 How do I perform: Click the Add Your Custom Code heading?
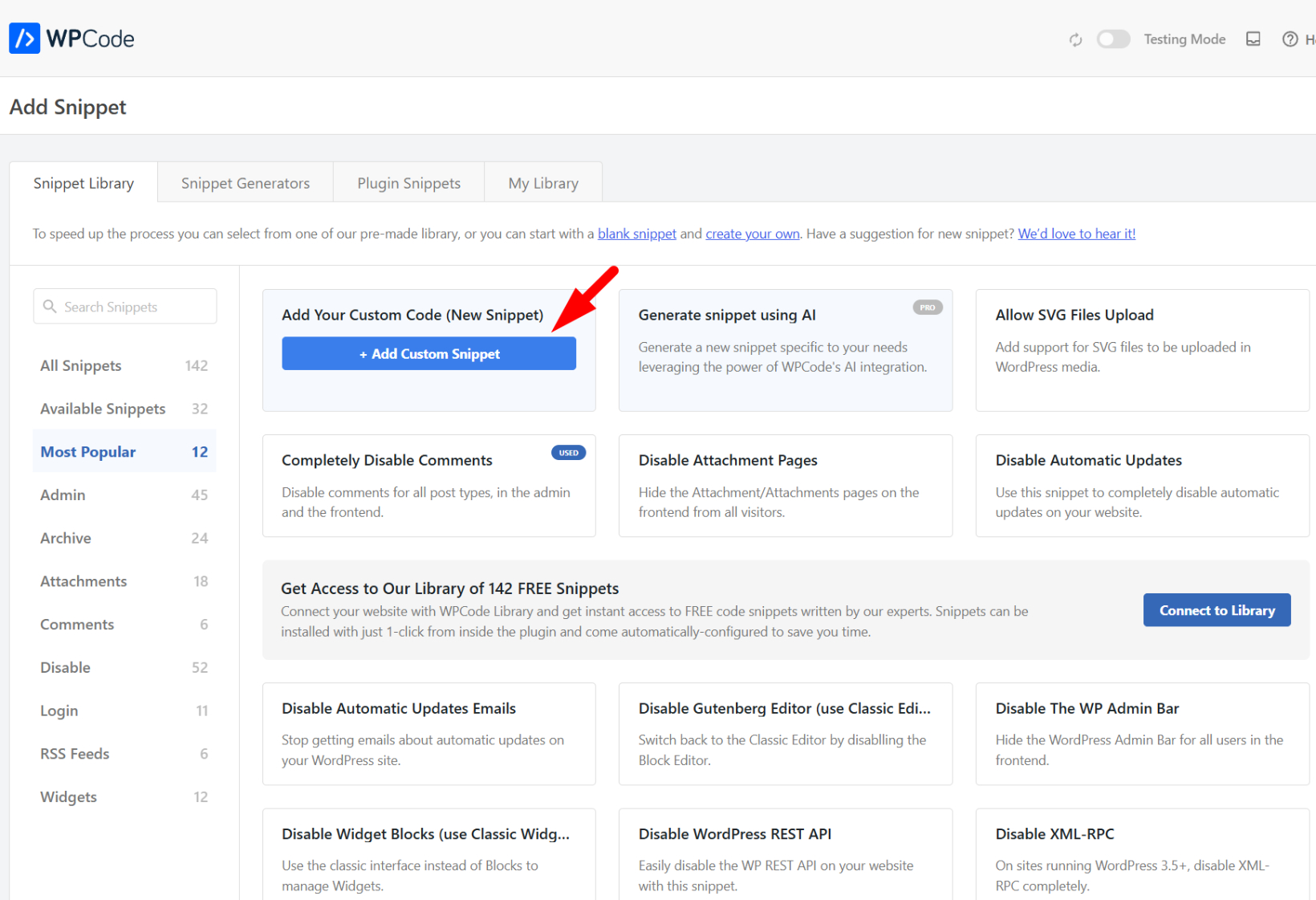[412, 315]
